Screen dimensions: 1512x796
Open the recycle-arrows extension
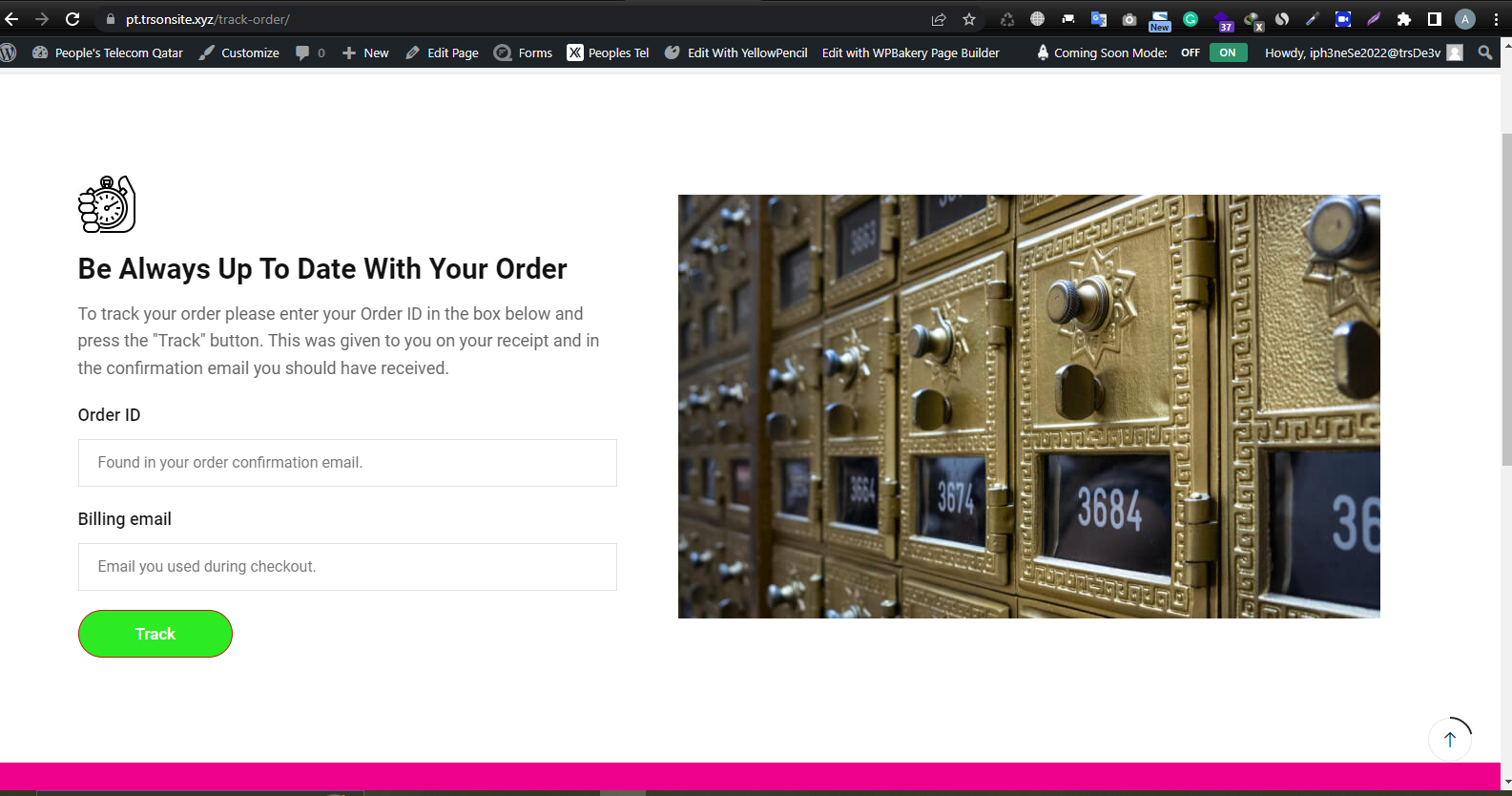[1007, 19]
